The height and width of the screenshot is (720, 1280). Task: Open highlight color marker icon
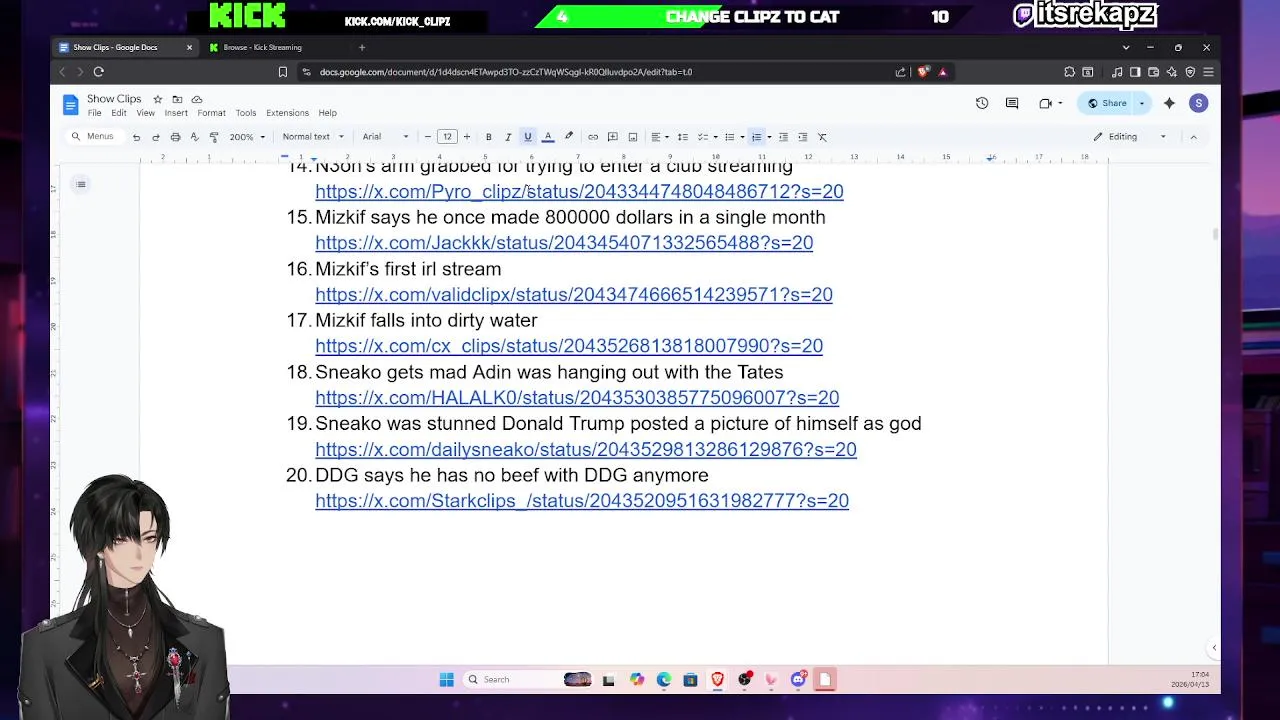[569, 137]
